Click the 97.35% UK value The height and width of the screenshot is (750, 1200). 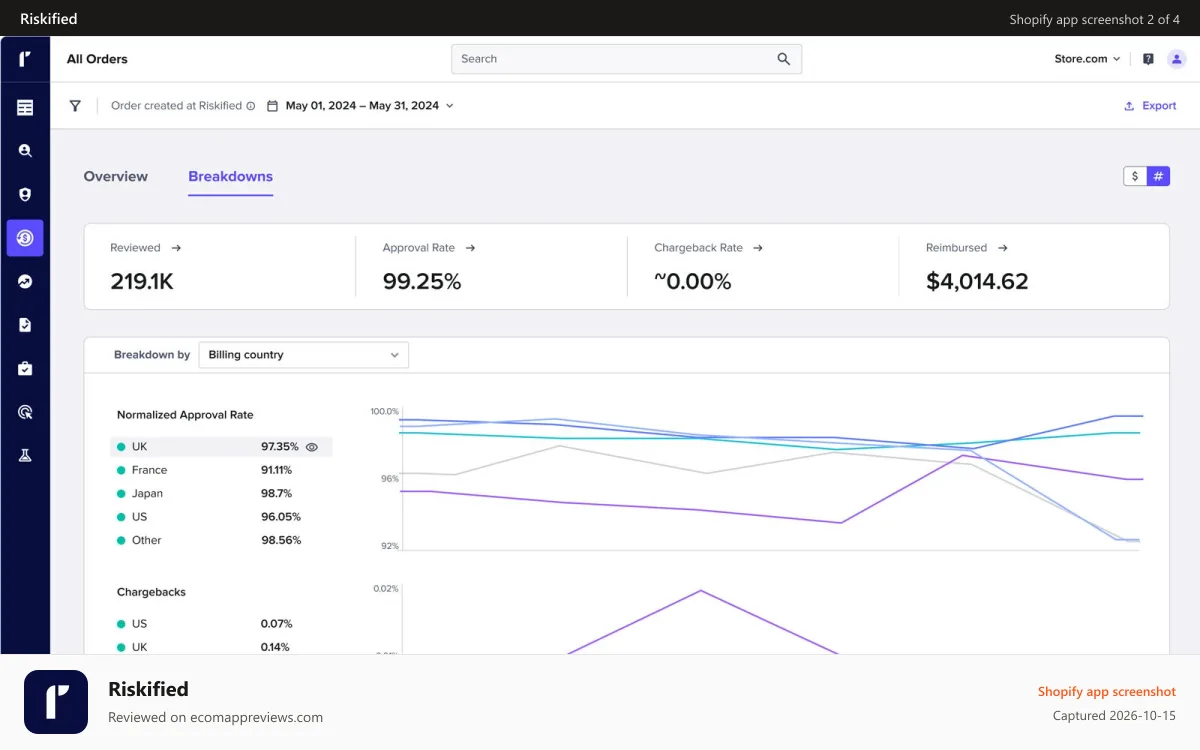(280, 447)
